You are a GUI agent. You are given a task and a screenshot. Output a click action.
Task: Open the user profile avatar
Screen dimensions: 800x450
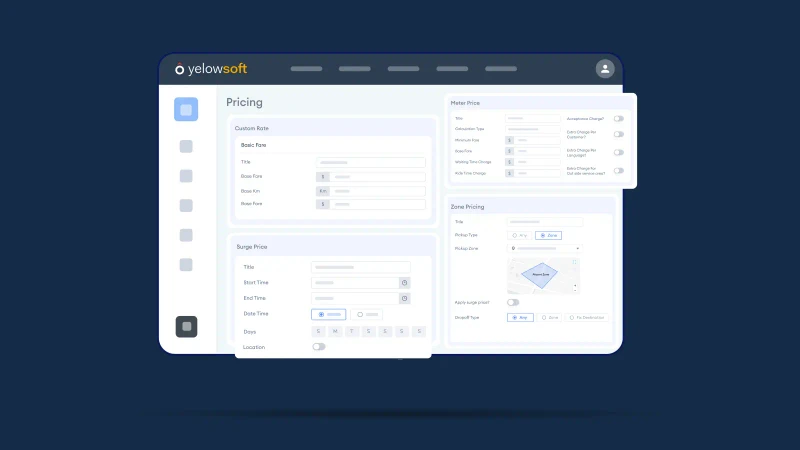coord(604,69)
